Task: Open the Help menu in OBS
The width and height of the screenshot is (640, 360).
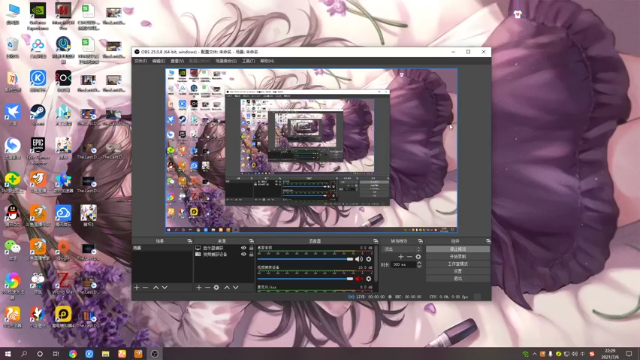Action: click(x=267, y=61)
